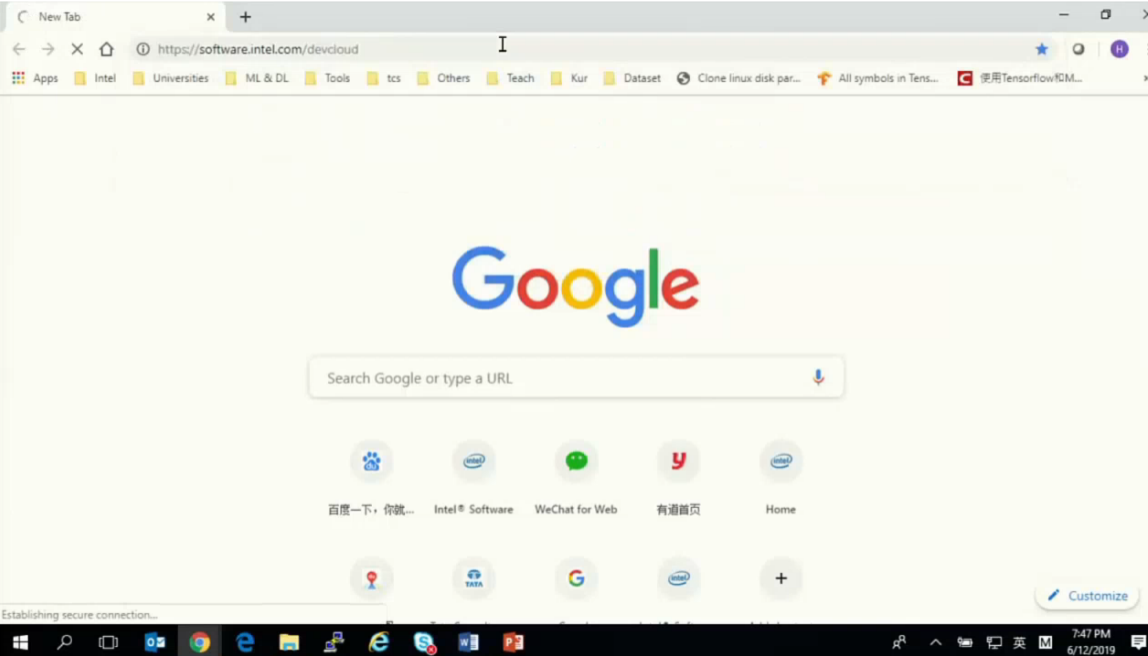This screenshot has width=1148, height=656.
Task: Open the Dataset bookmarks folder
Action: click(633, 78)
